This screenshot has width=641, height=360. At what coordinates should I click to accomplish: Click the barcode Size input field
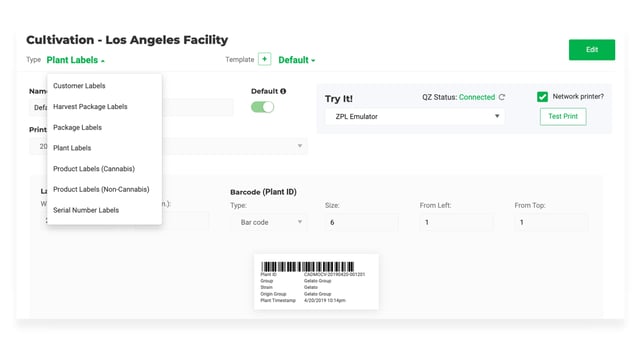[x=361, y=222]
